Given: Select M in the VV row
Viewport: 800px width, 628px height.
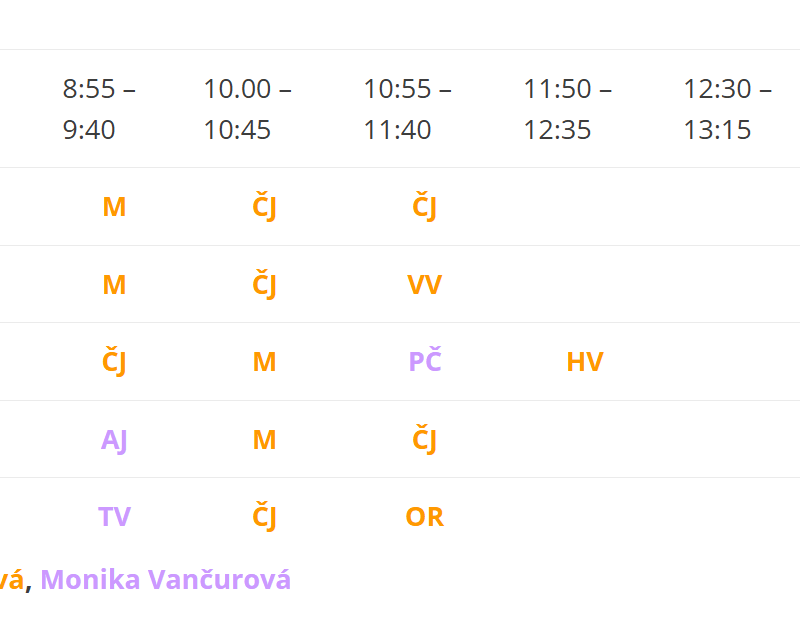Looking at the screenshot, I should 114,285.
